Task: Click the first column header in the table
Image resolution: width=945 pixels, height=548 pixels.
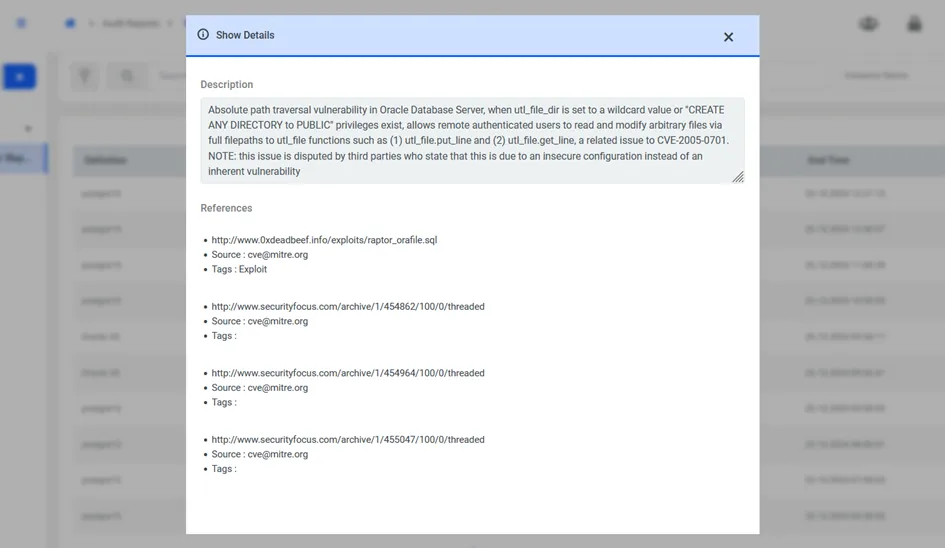Action: coord(105,160)
